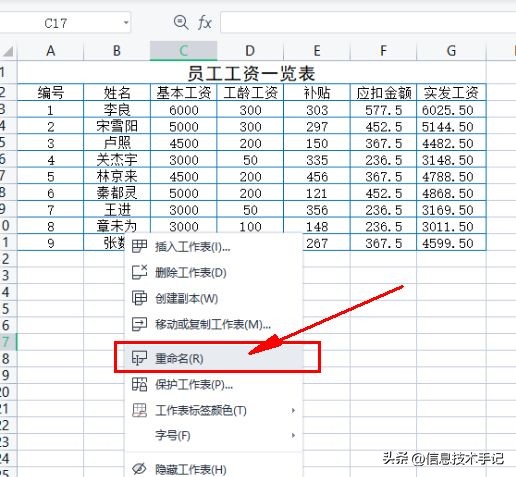Choose 插入工作表(I) from context menu

[213, 247]
